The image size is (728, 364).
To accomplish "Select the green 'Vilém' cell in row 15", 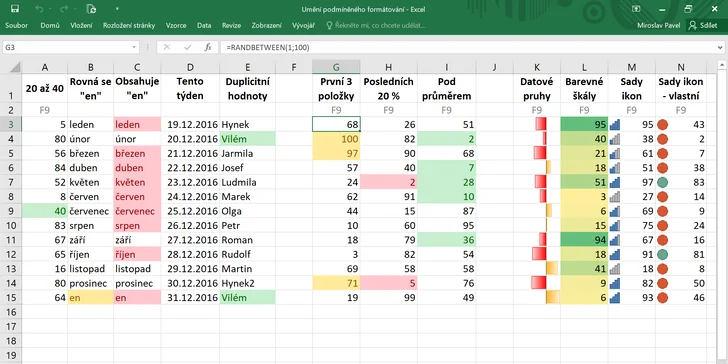I will (x=247, y=297).
